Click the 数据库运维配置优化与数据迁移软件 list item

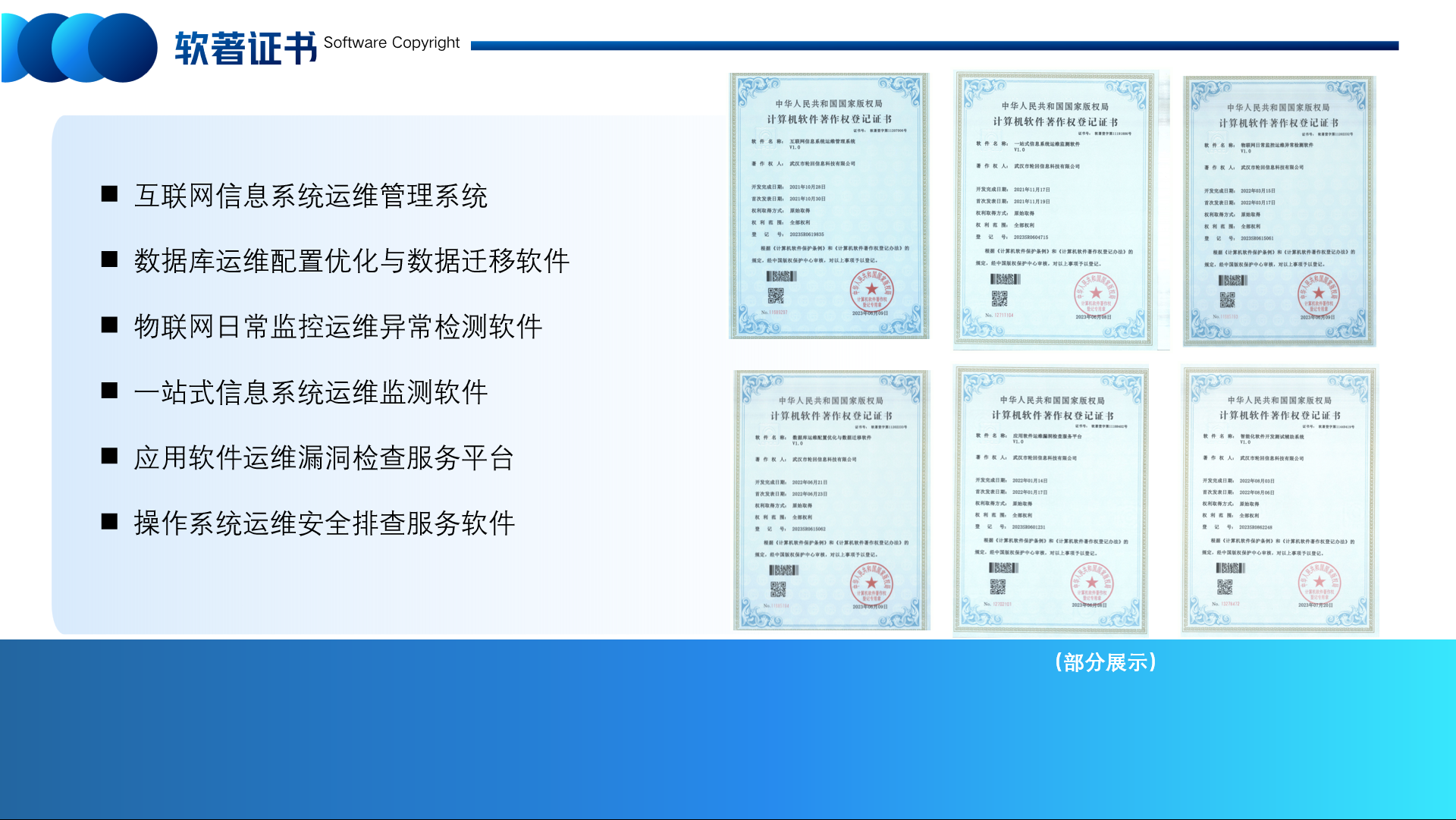coord(351,261)
